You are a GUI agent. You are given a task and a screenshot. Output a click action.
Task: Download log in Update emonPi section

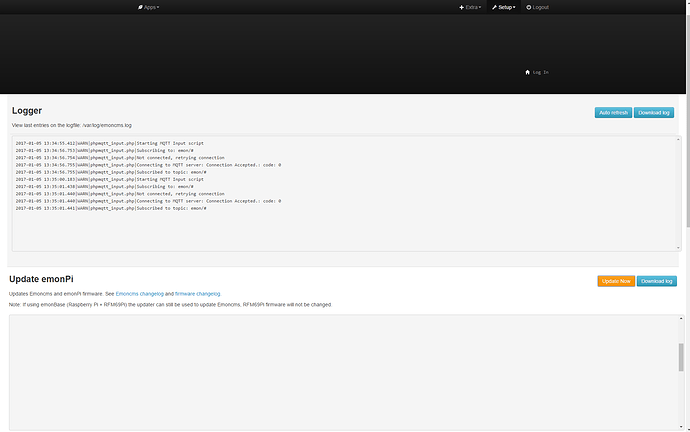656,281
